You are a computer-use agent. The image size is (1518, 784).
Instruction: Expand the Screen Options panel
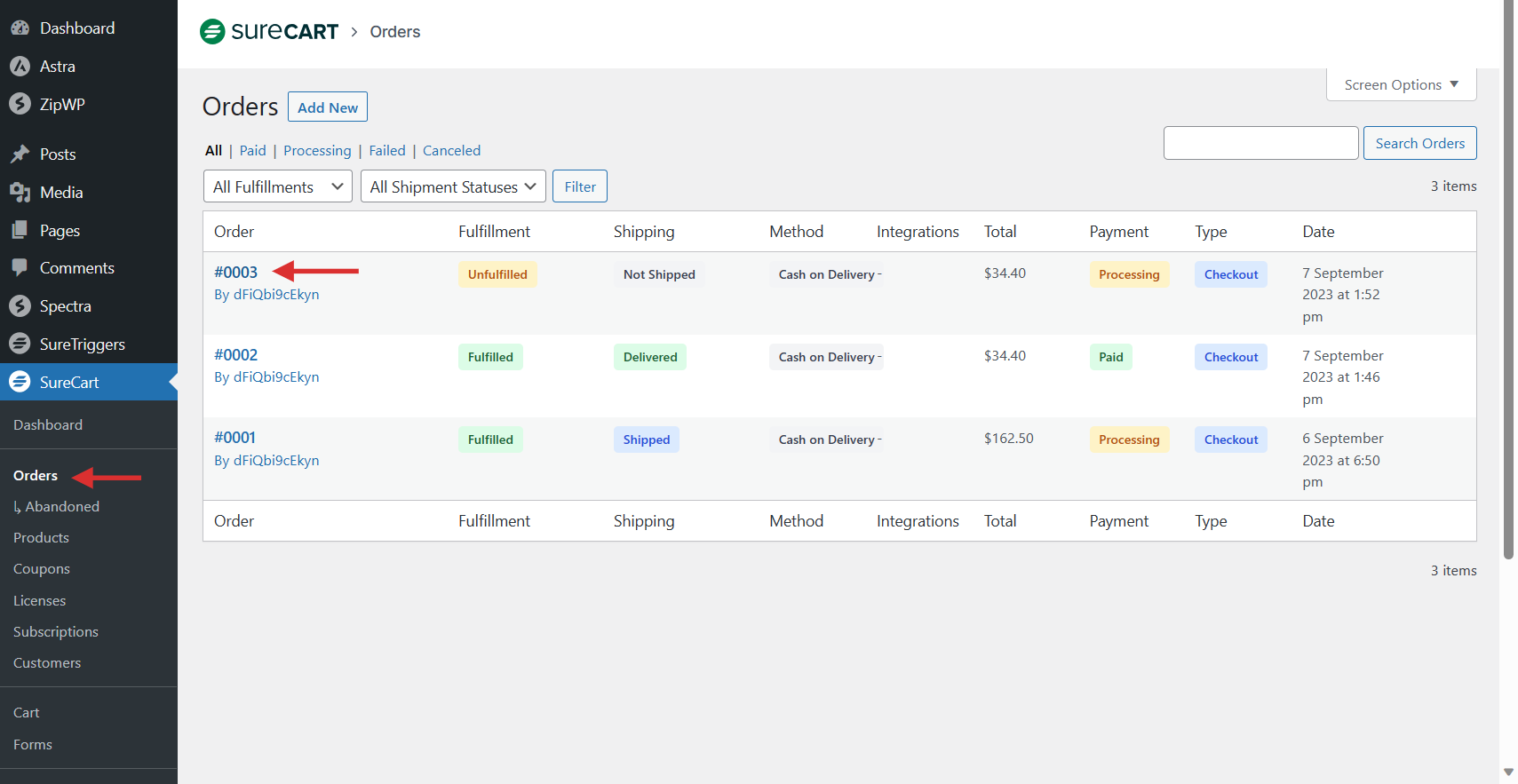[x=1401, y=85]
